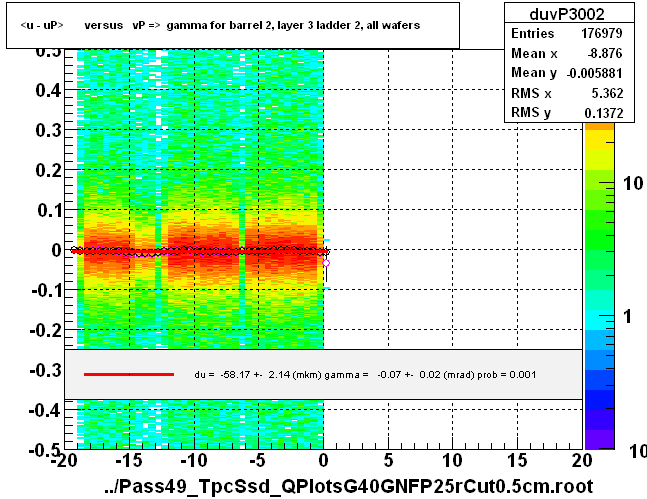Click y-axis tick label 0.1
The height and width of the screenshot is (499, 647).
49,210
